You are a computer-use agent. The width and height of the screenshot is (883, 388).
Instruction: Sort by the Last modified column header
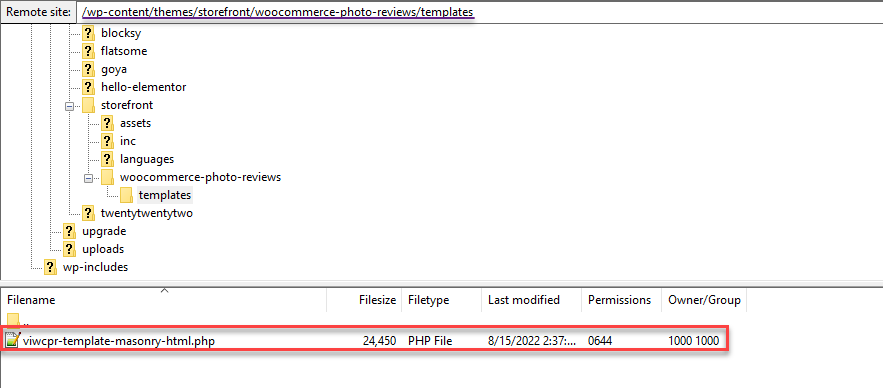[532, 300]
